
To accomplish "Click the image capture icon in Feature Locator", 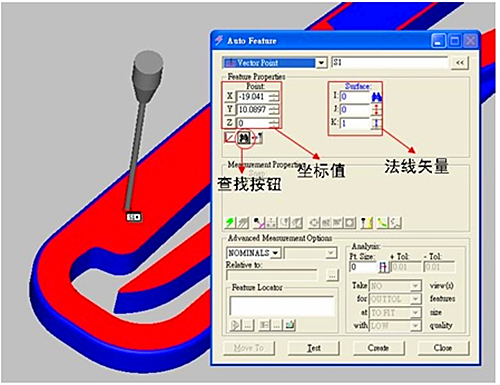I will pos(290,324).
